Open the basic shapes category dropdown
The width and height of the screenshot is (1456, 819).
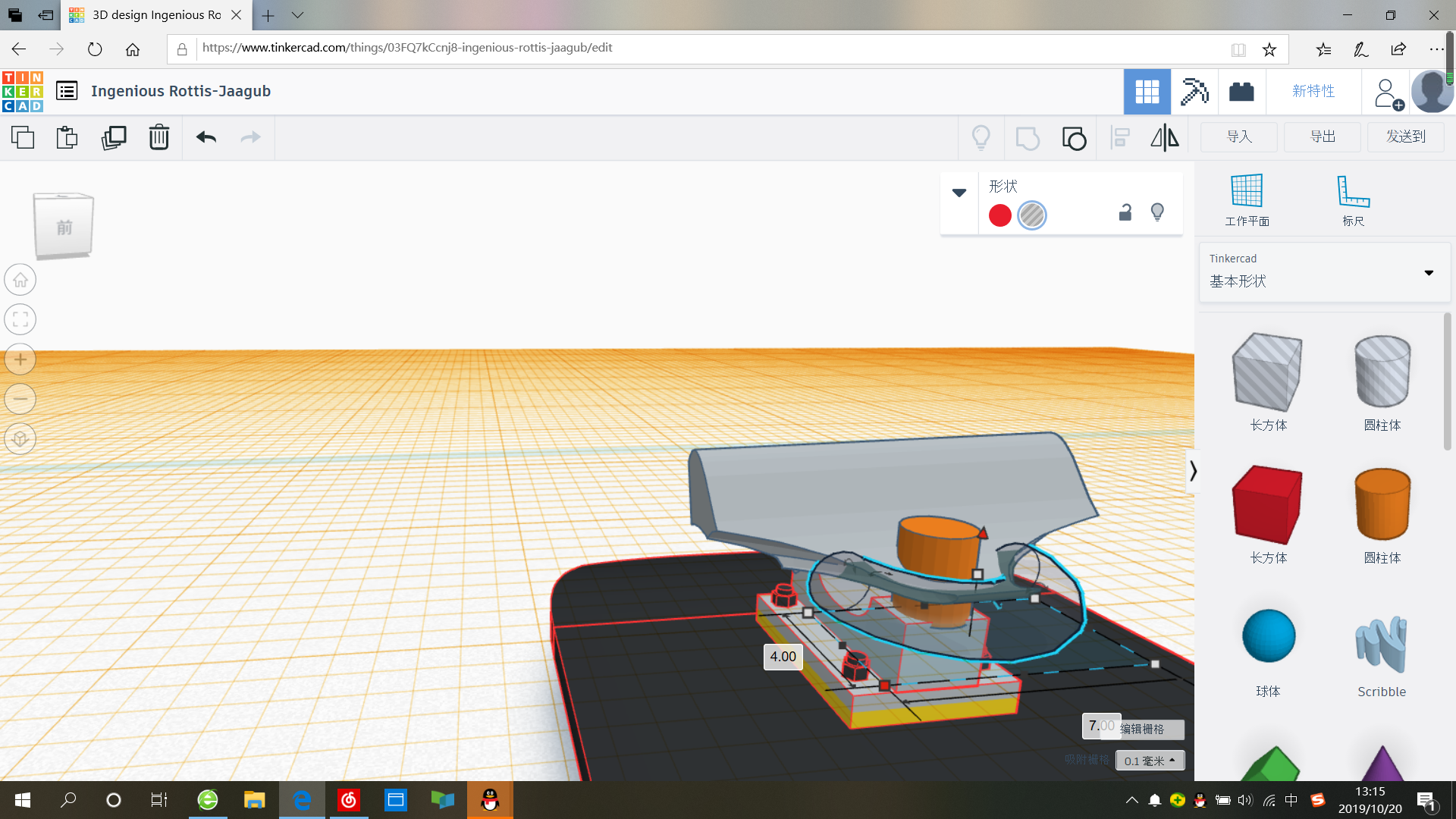click(x=1324, y=272)
